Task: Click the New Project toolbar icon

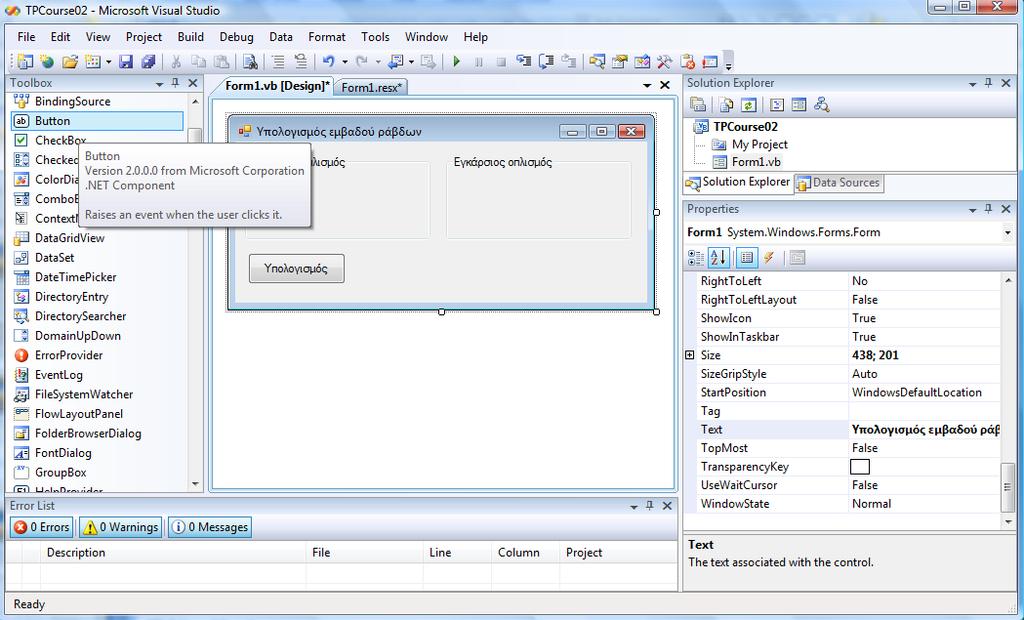Action: 25,61
